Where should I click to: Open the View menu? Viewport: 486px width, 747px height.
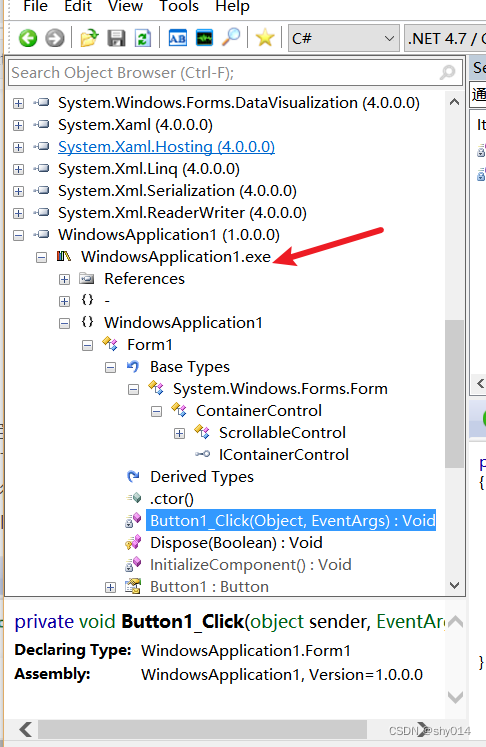pyautogui.click(x=125, y=6)
